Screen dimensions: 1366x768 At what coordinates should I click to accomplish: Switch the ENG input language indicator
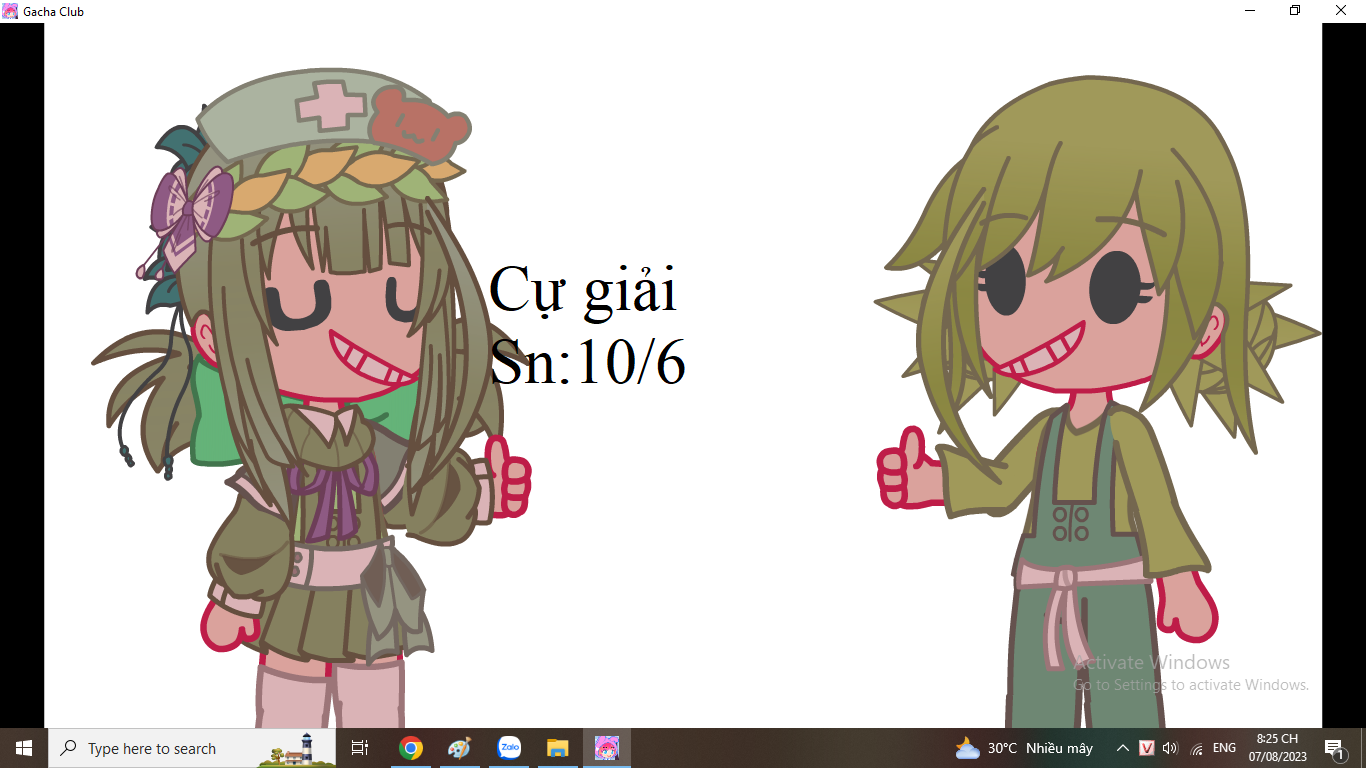[x=1224, y=748]
